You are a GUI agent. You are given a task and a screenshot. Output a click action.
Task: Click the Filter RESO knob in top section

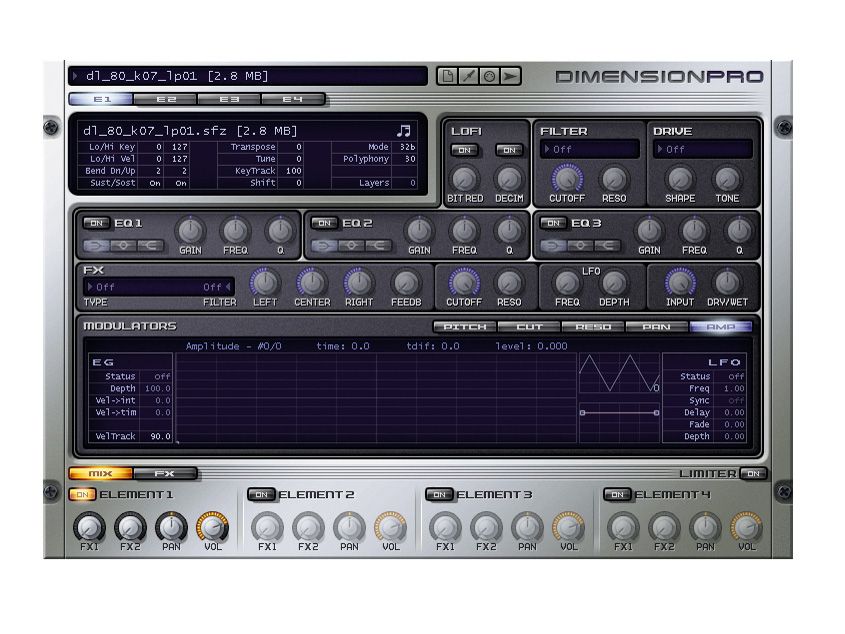614,178
